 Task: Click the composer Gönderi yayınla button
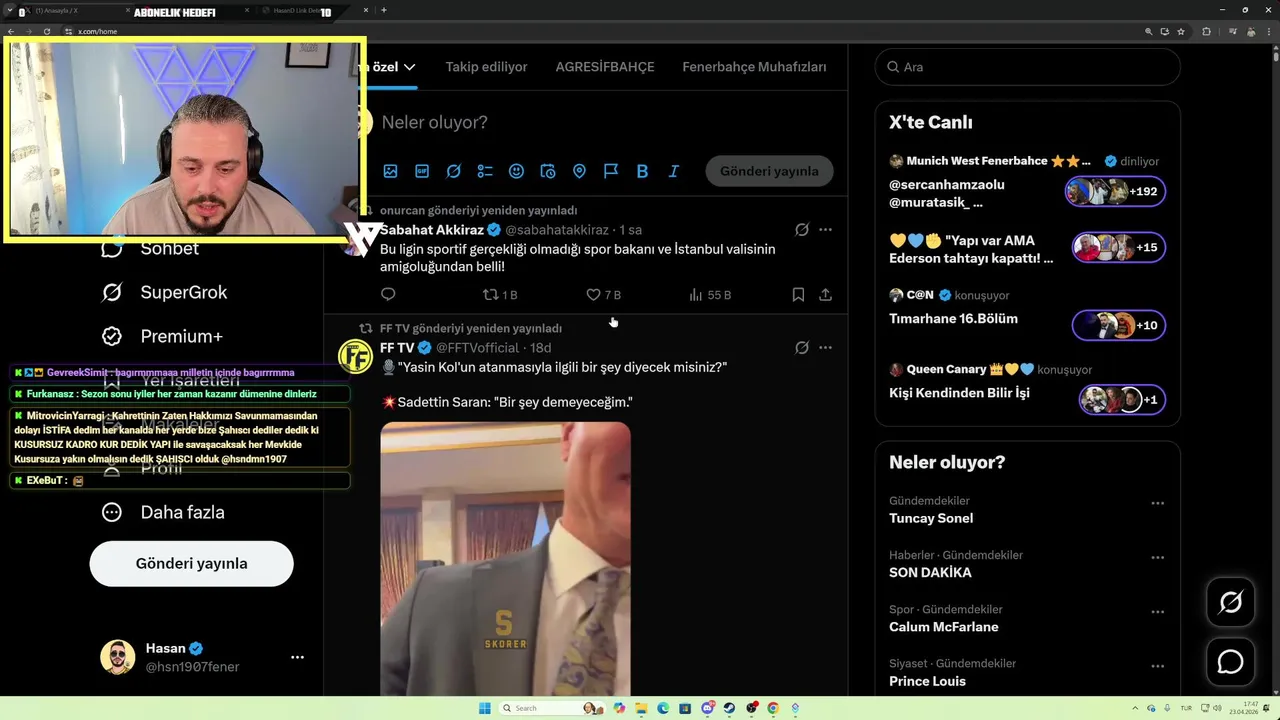[x=769, y=171]
